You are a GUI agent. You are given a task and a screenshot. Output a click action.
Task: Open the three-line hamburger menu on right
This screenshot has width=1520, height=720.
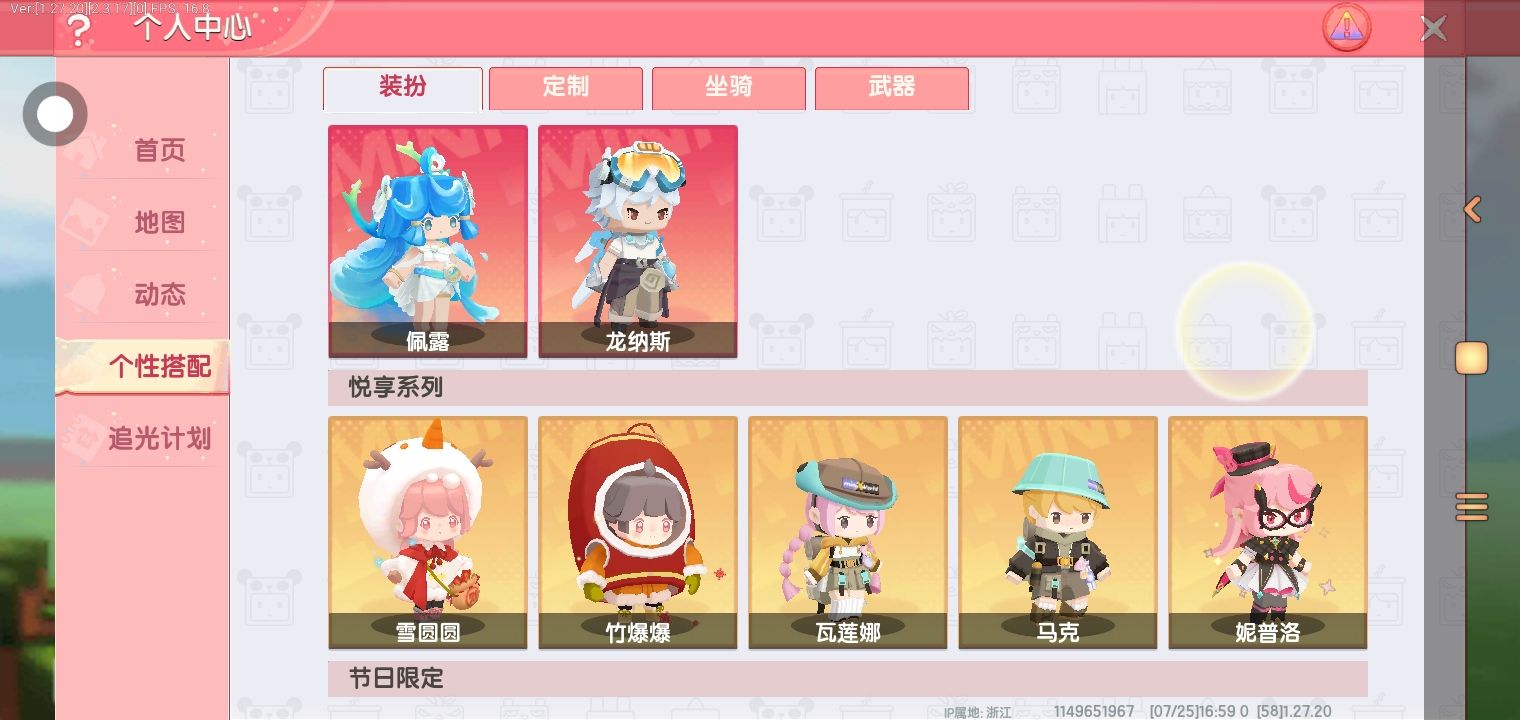(1471, 507)
